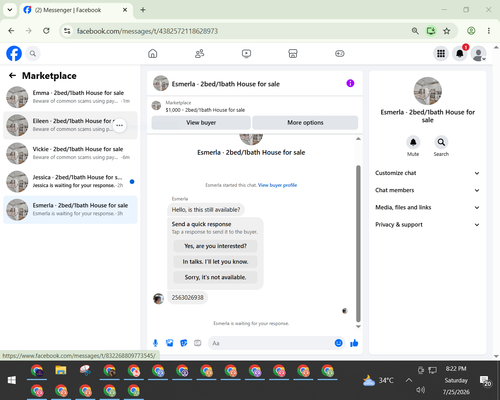The width and height of the screenshot is (500, 400).
Task: Send a voice clip with microphone icon
Action: [155, 343]
